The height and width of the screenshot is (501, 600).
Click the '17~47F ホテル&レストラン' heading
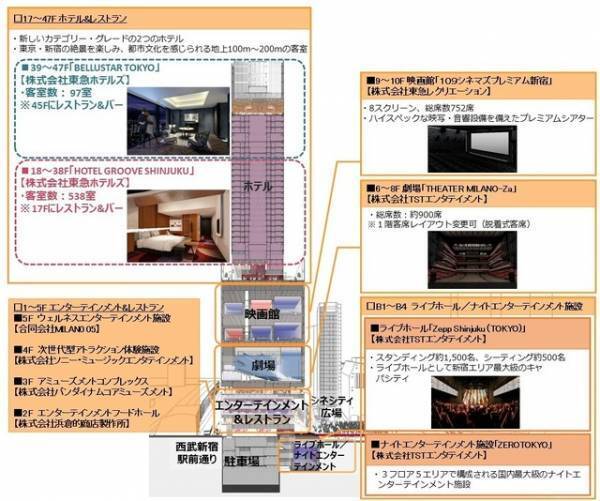(70, 19)
